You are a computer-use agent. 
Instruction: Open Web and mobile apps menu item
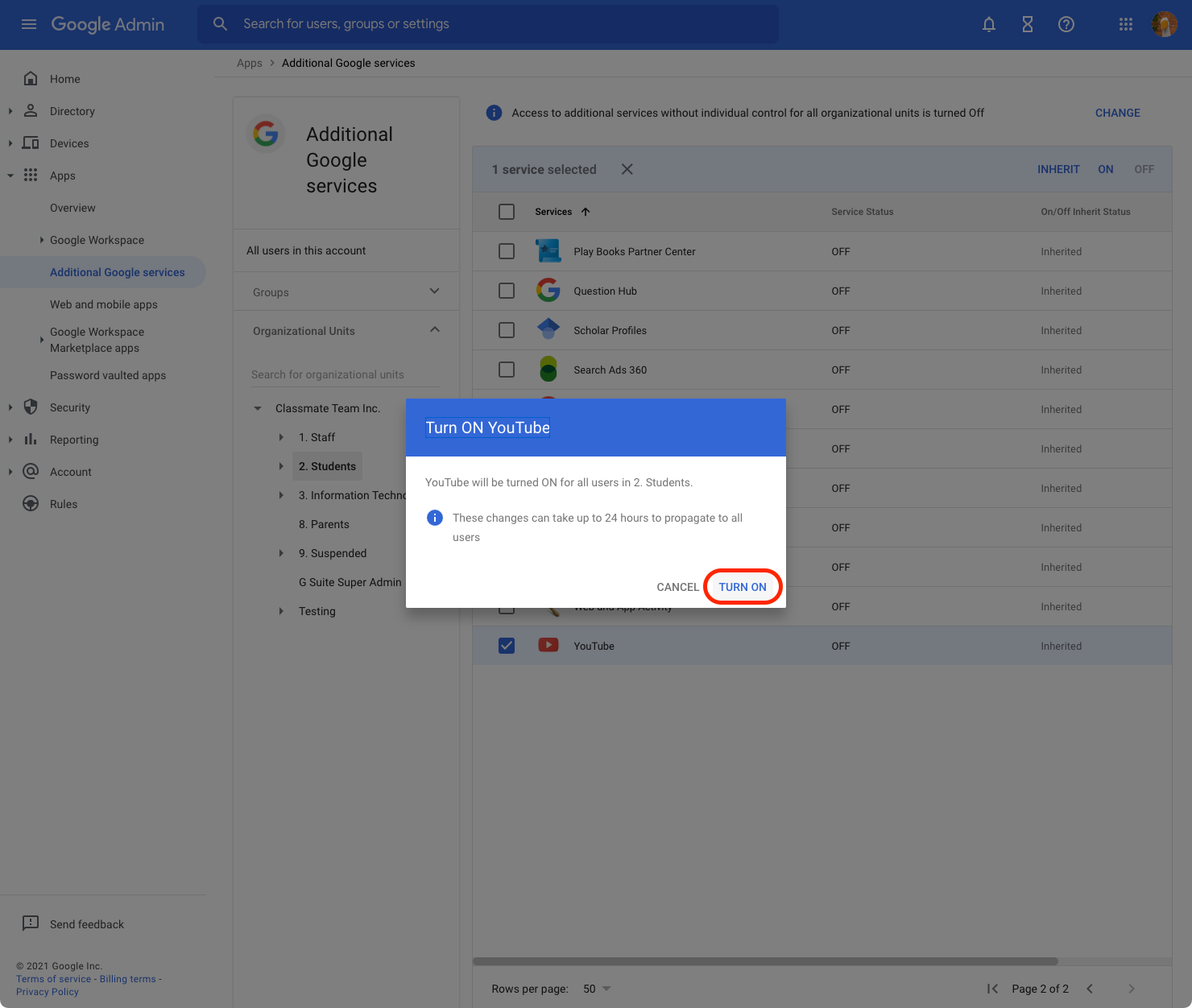[x=104, y=304]
